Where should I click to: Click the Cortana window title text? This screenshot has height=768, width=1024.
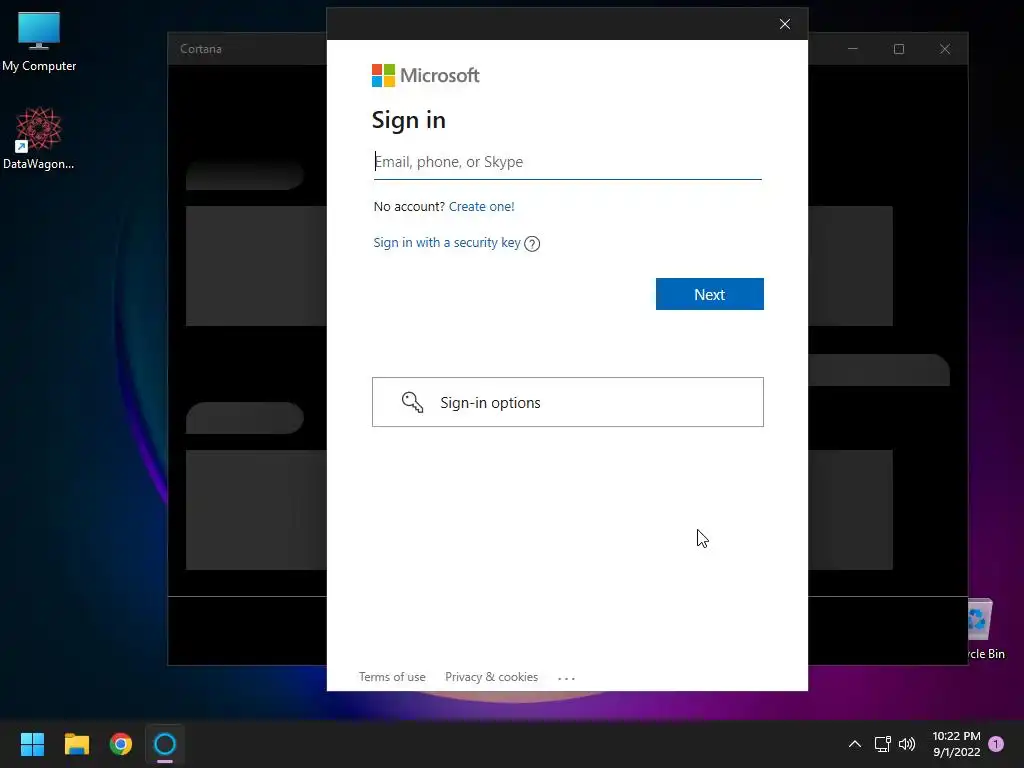point(200,49)
